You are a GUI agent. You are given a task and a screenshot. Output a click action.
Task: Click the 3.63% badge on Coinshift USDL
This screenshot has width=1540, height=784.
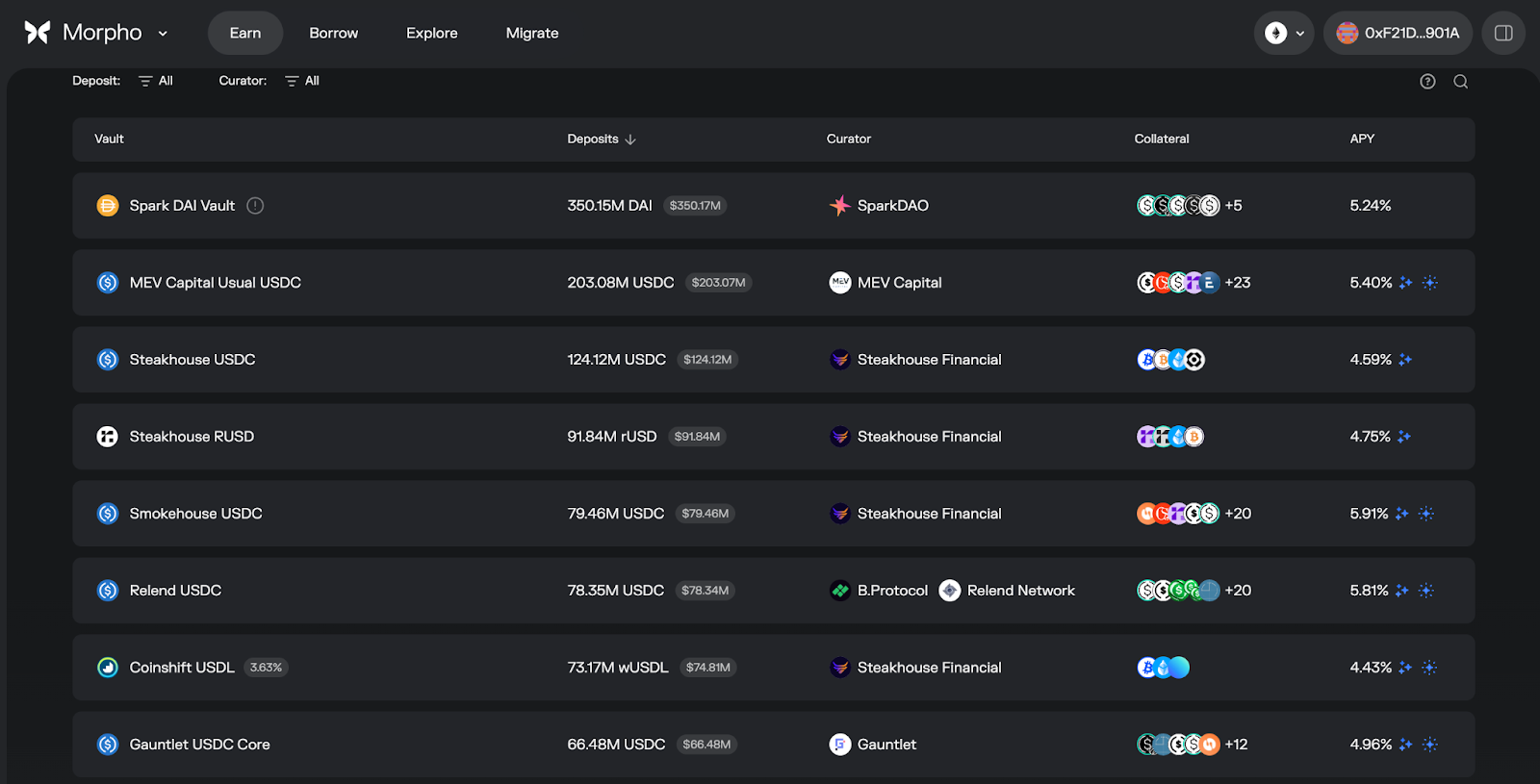coord(266,668)
